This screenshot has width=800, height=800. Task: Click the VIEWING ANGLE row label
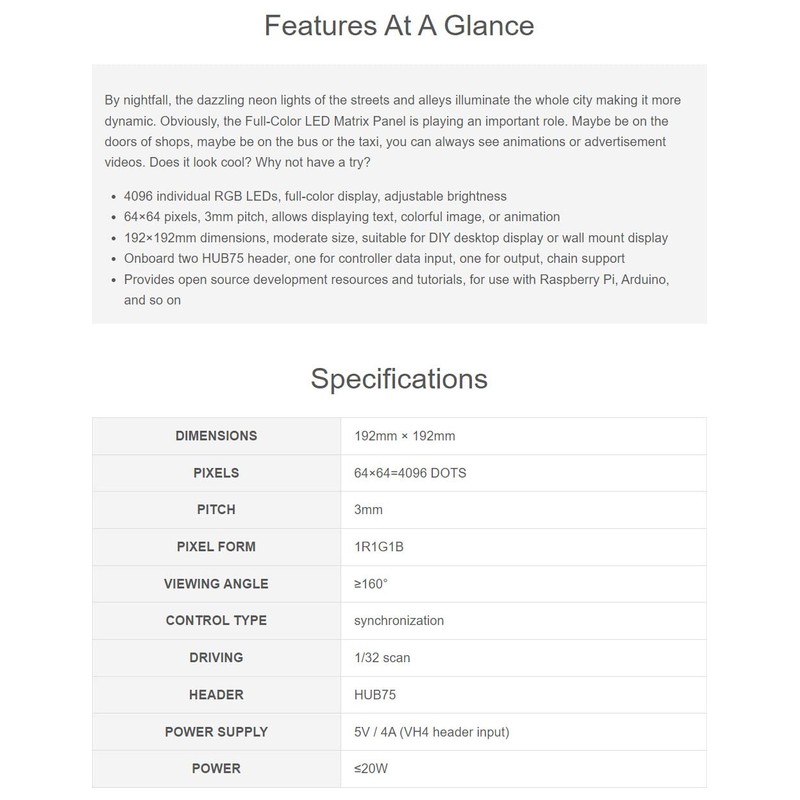click(x=216, y=584)
